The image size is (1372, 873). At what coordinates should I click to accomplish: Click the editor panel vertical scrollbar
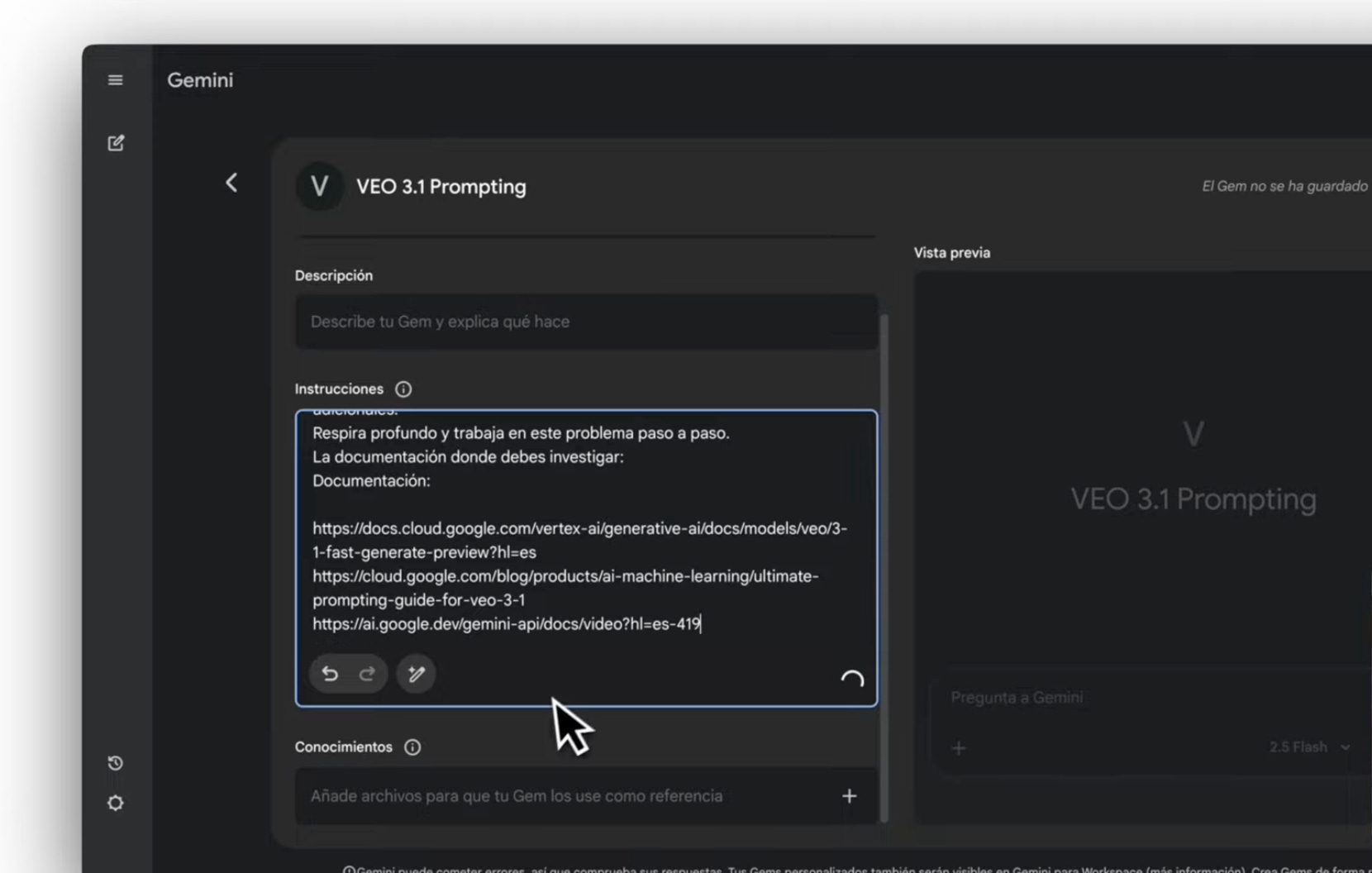pyautogui.click(x=884, y=569)
